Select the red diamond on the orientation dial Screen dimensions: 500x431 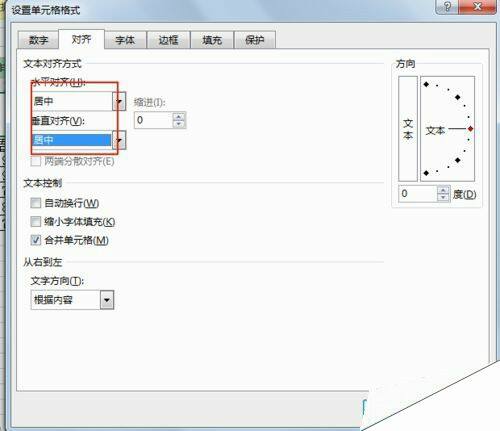pyautogui.click(x=470, y=129)
